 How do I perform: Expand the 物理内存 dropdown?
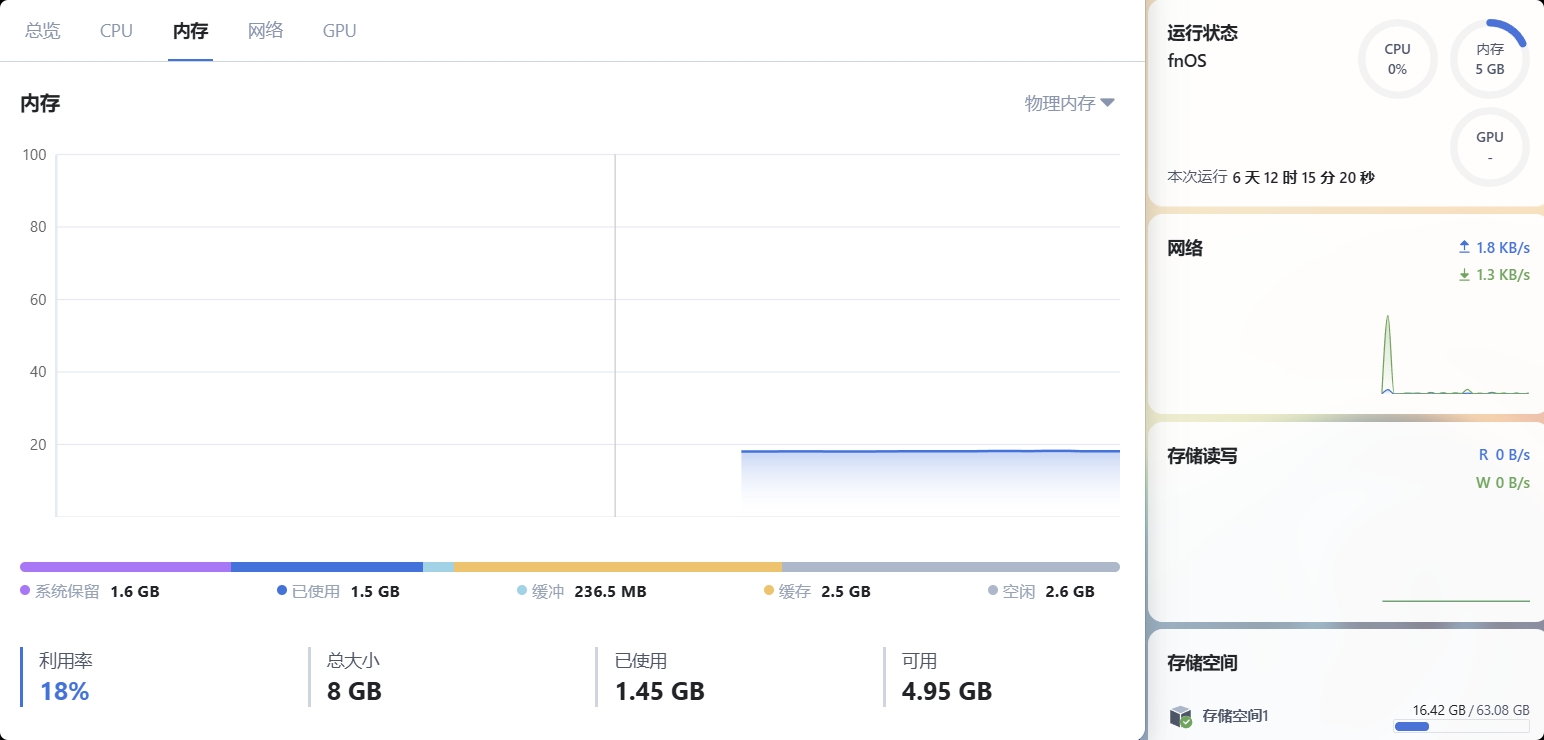[1069, 103]
